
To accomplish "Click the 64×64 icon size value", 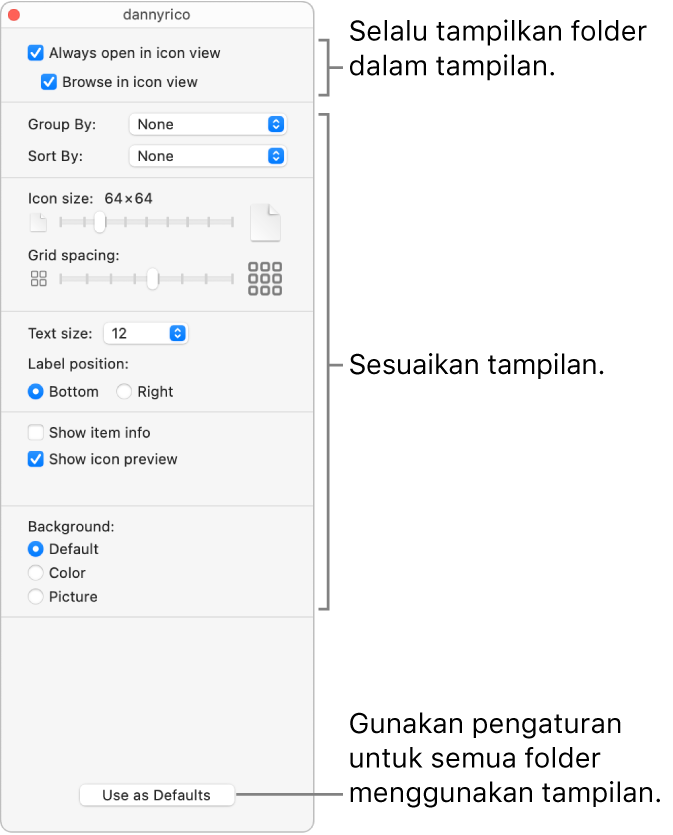I will click(x=128, y=199).
